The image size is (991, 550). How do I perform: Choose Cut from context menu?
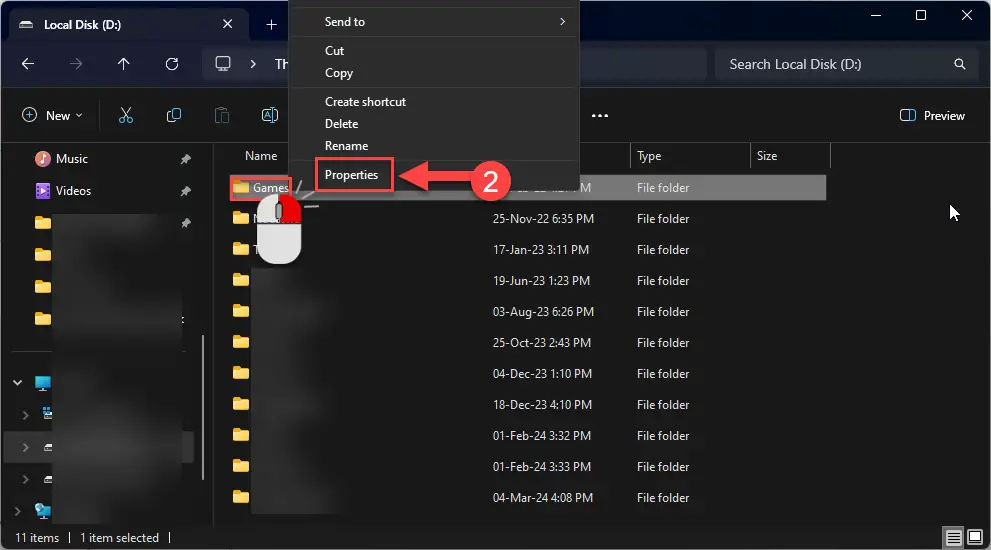point(334,51)
